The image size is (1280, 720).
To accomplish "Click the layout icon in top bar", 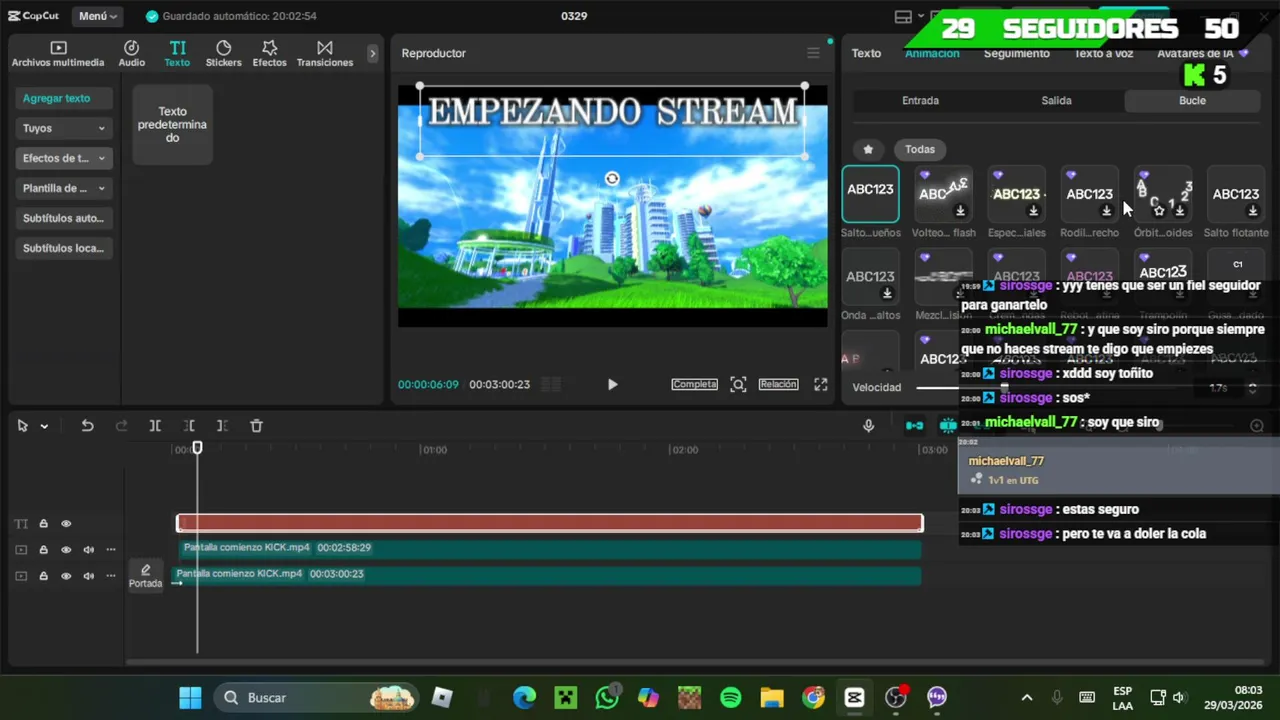I will (x=903, y=16).
